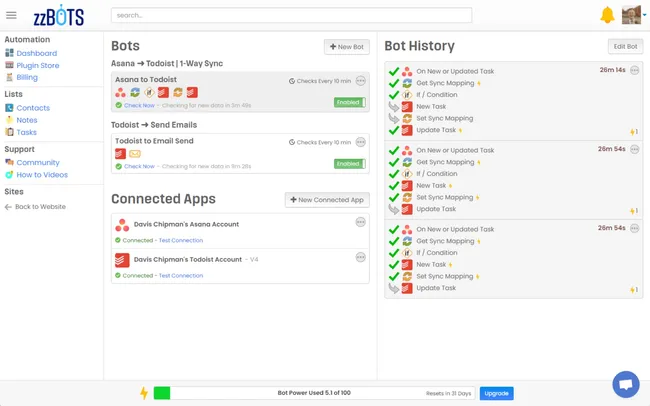Open options for the 26m 14s history run

635,70
